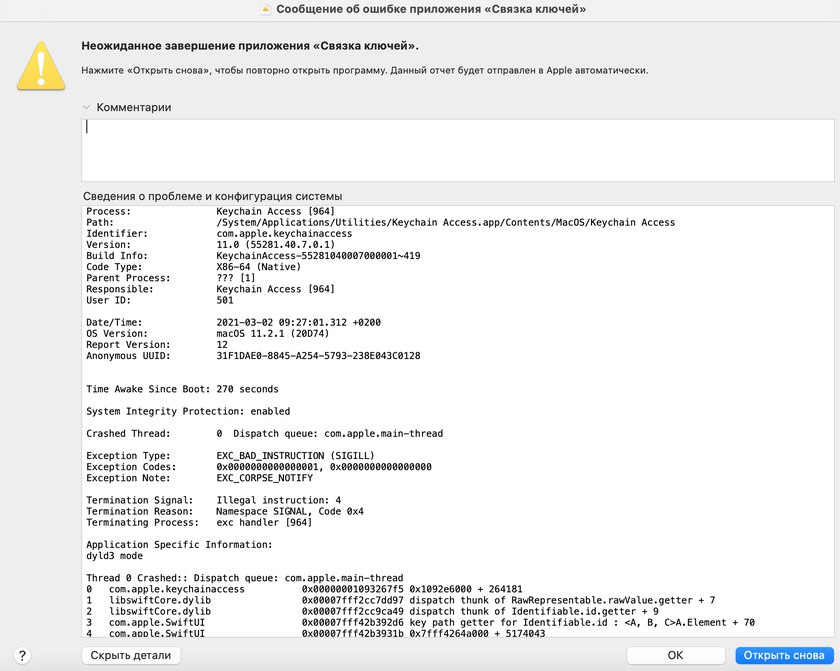Click the Build Info KeychainAccess line

pos(253,256)
